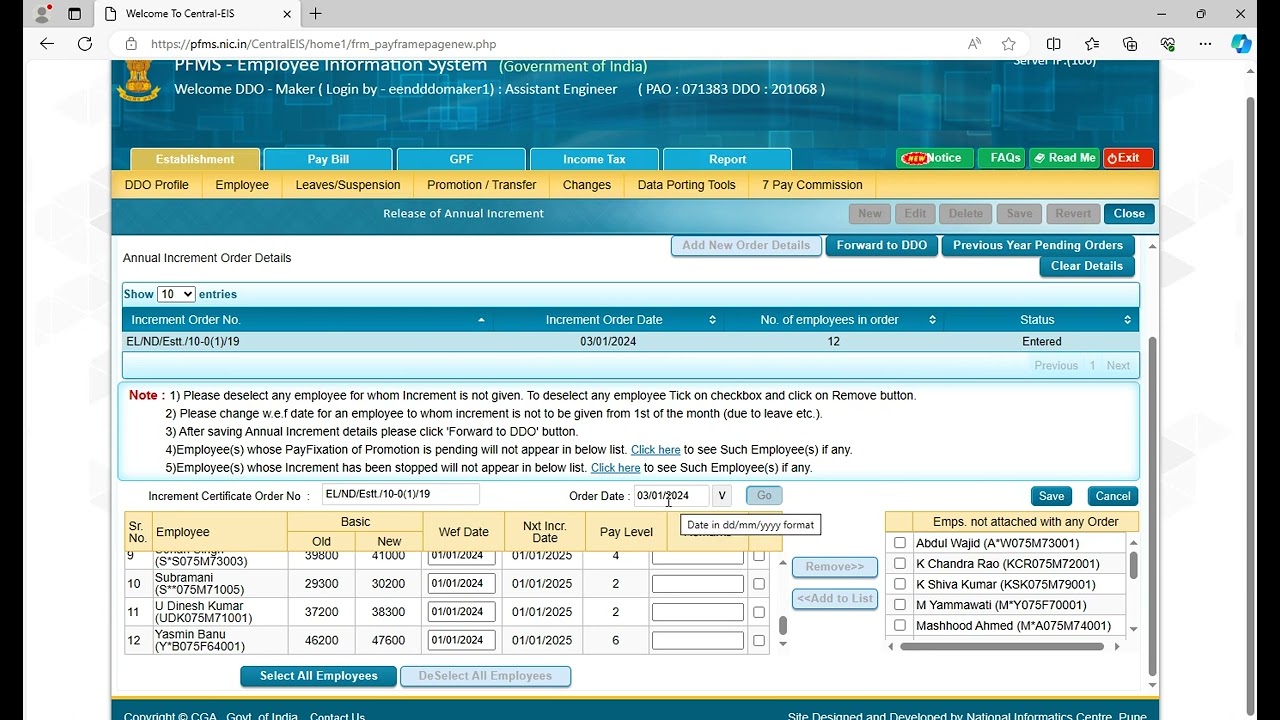
Task: Tick the checkbox for Yasmin Banu
Action: [x=759, y=640]
